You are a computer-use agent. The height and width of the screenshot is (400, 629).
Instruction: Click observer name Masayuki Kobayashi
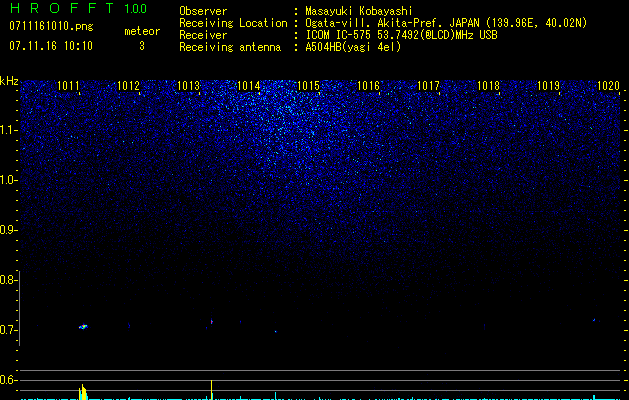(359, 11)
